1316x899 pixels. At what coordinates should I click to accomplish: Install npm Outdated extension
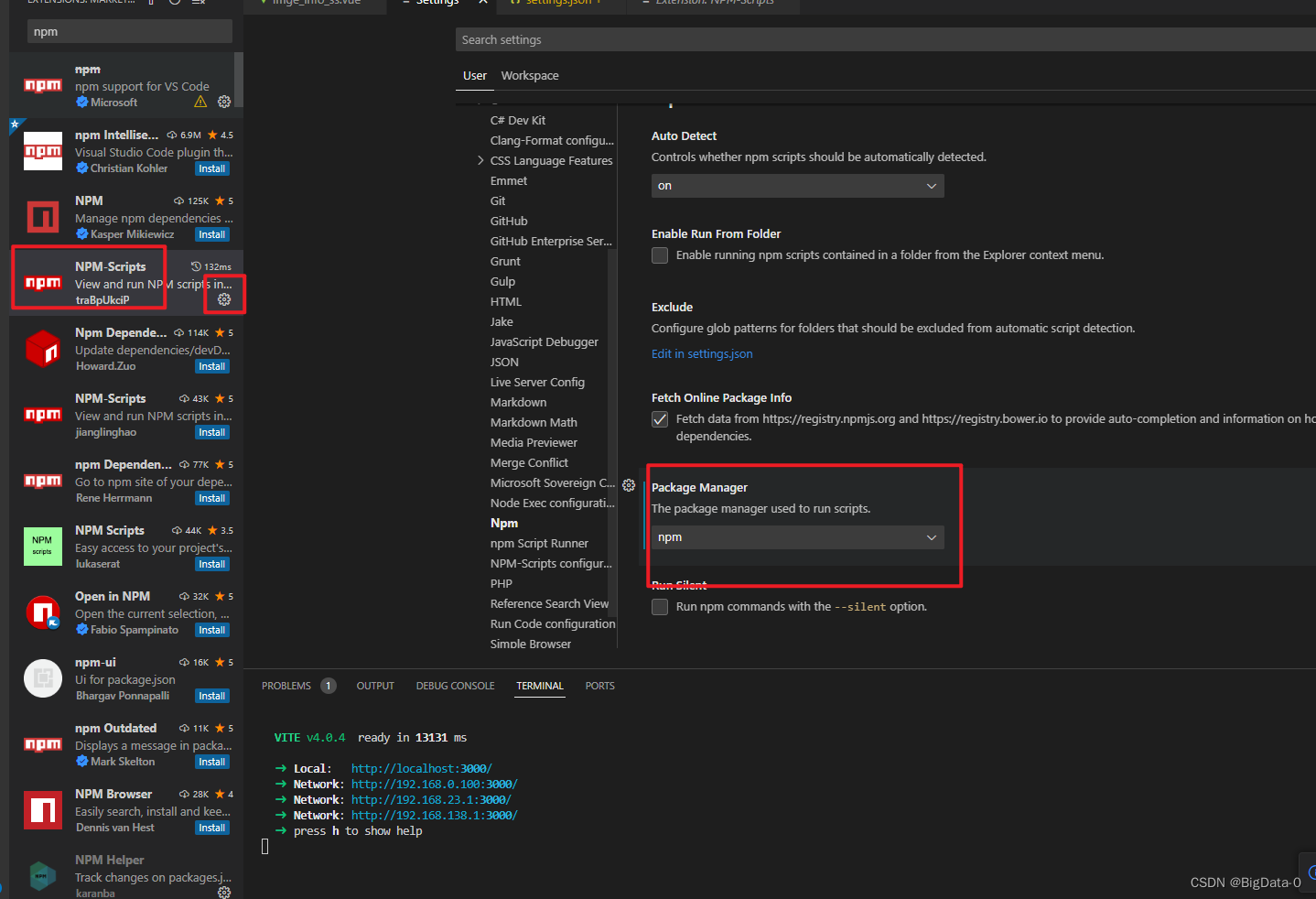point(212,762)
